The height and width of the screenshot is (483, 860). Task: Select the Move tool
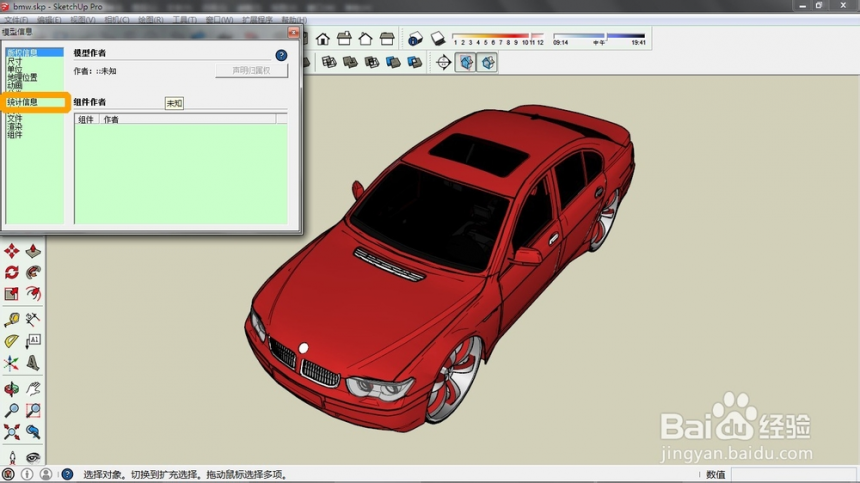(x=12, y=251)
